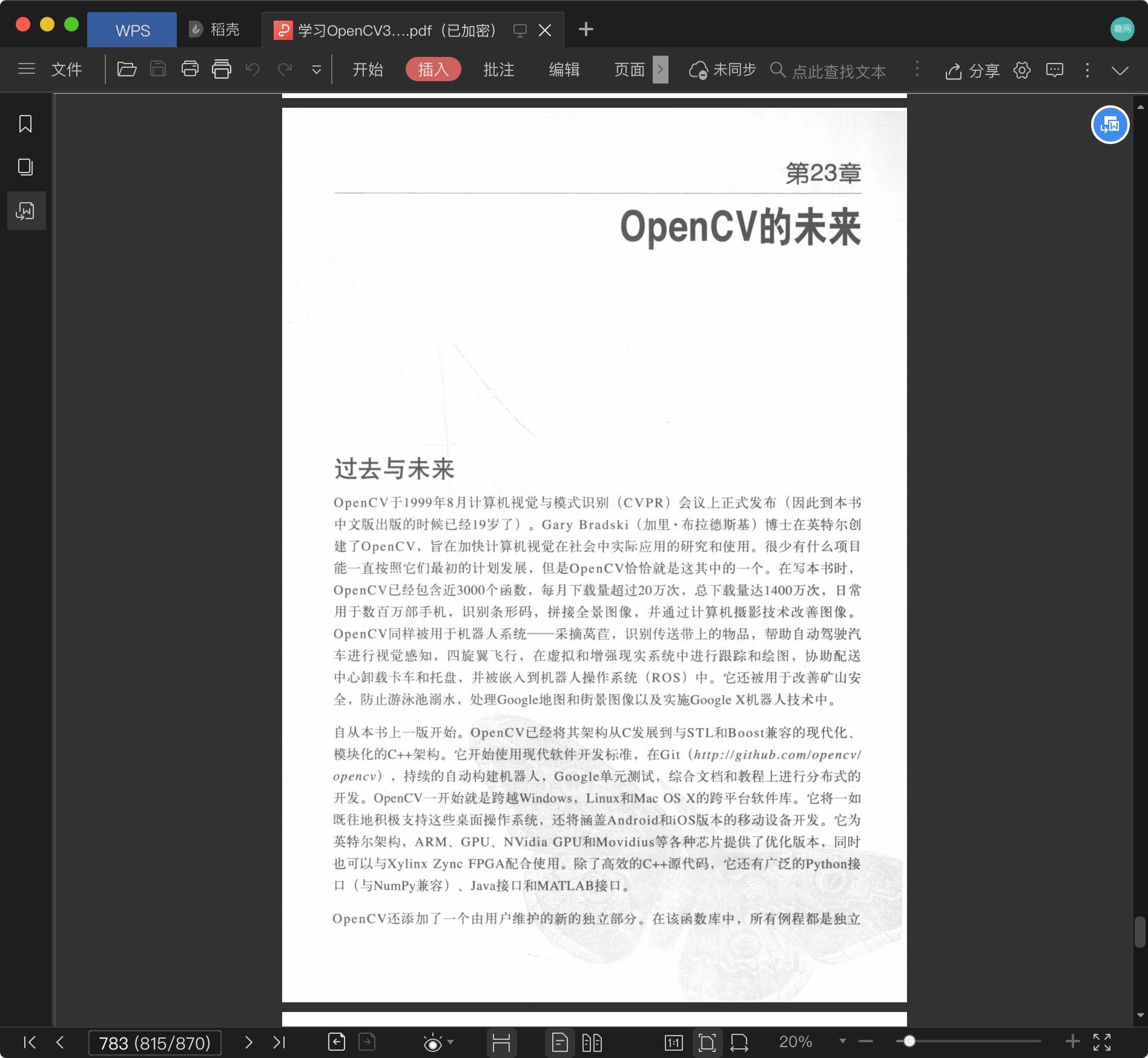Expand the quick access toolbar dropdown

click(x=316, y=70)
